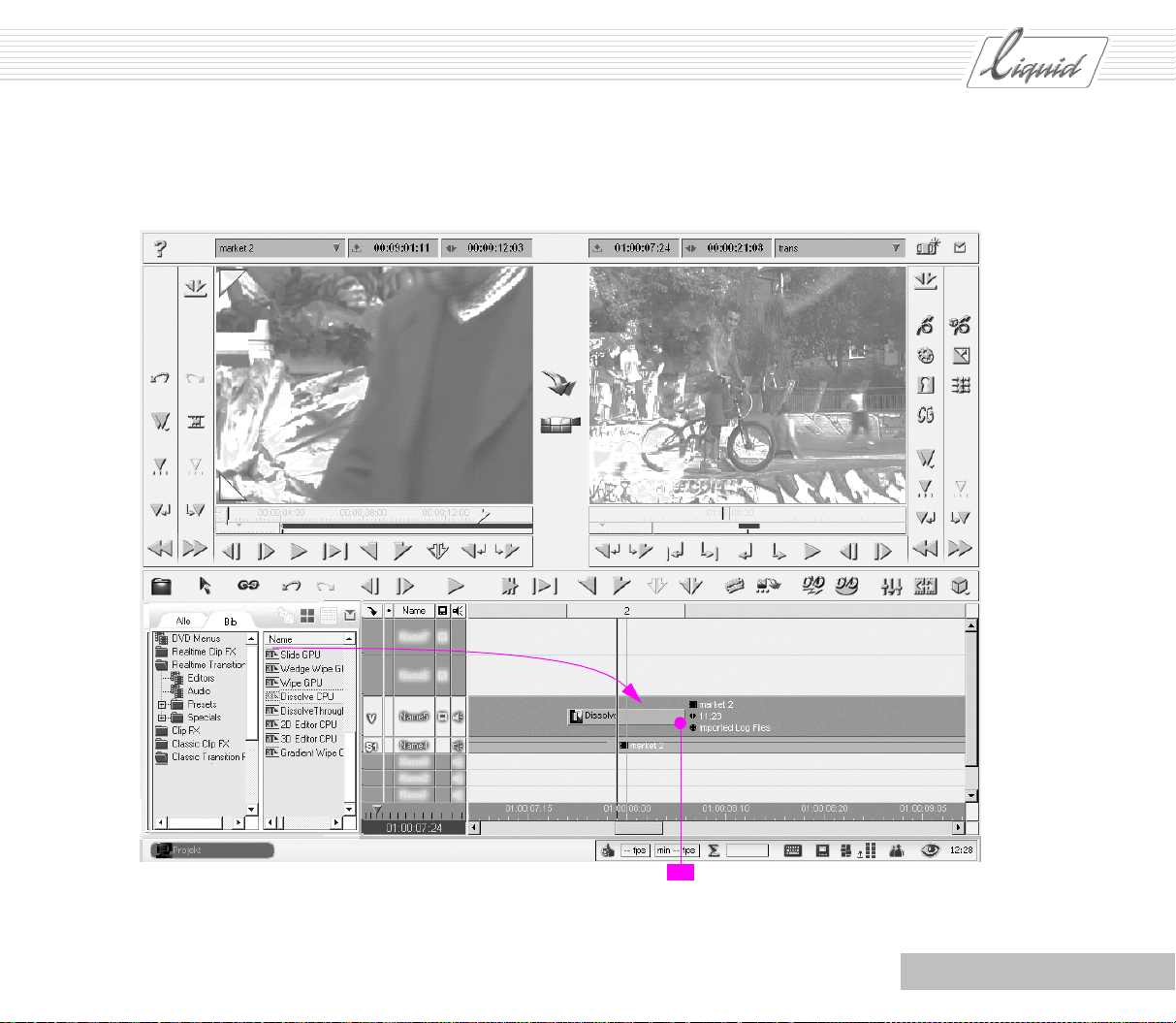Click the film strip overwrite style icon
This screenshot has height=1023, width=1176.
click(559, 425)
